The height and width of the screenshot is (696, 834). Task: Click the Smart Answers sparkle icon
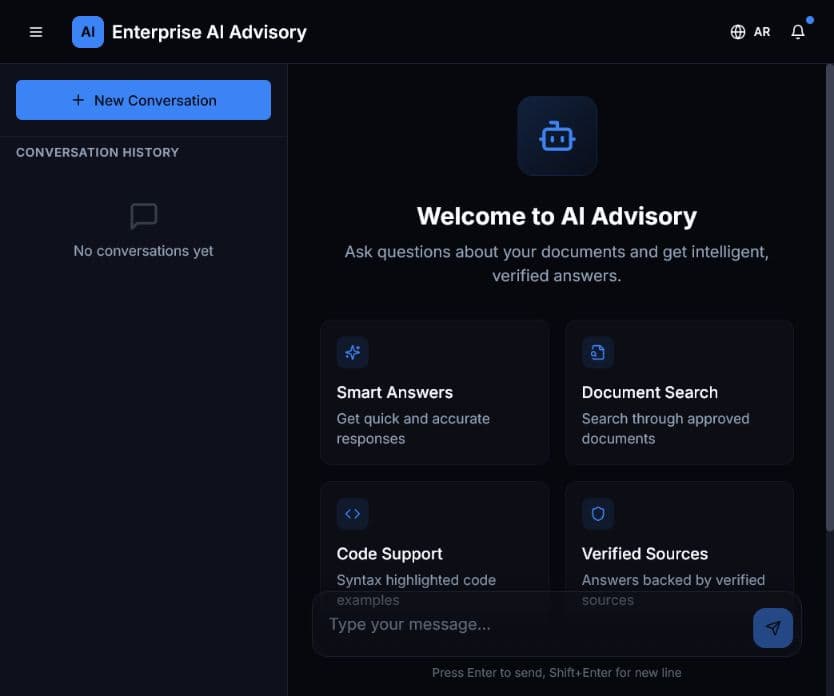pyautogui.click(x=353, y=352)
